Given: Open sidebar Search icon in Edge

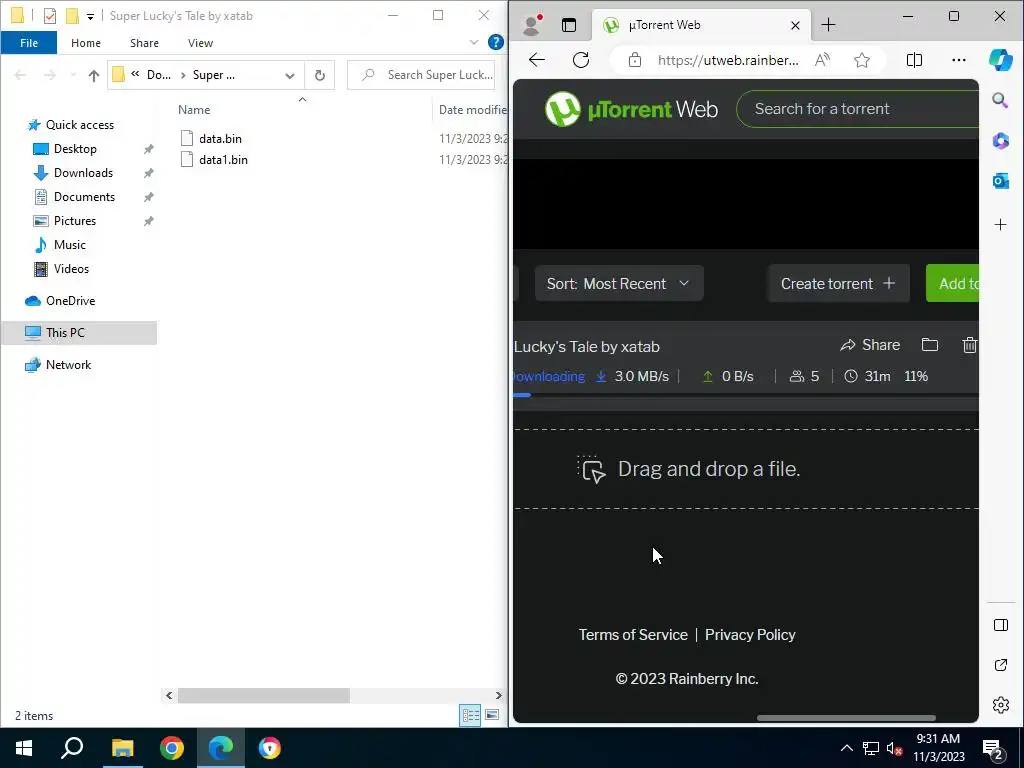Looking at the screenshot, I should coord(1000,100).
